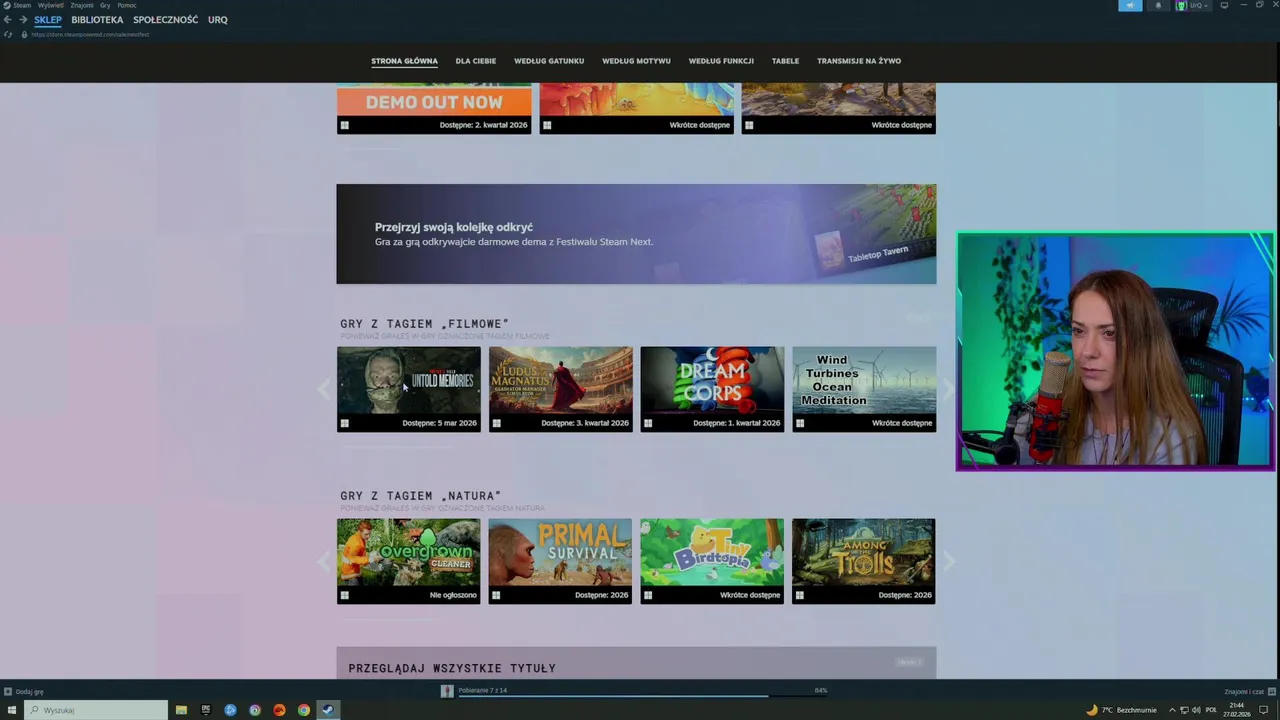1280x720 pixels.
Task: Open File Explorer from the taskbar
Action: point(181,710)
